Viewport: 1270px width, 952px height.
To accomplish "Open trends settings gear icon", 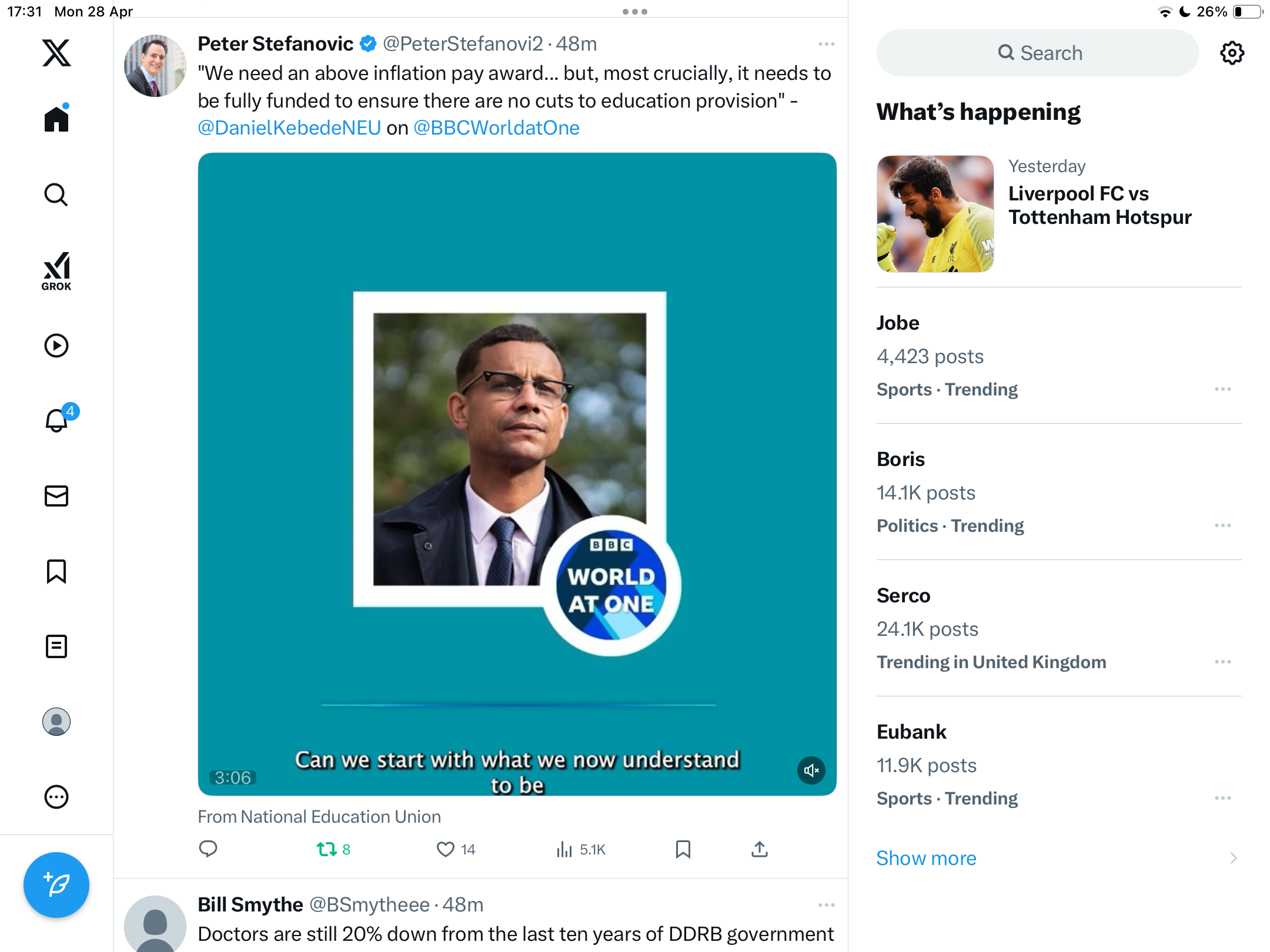I will [x=1232, y=53].
